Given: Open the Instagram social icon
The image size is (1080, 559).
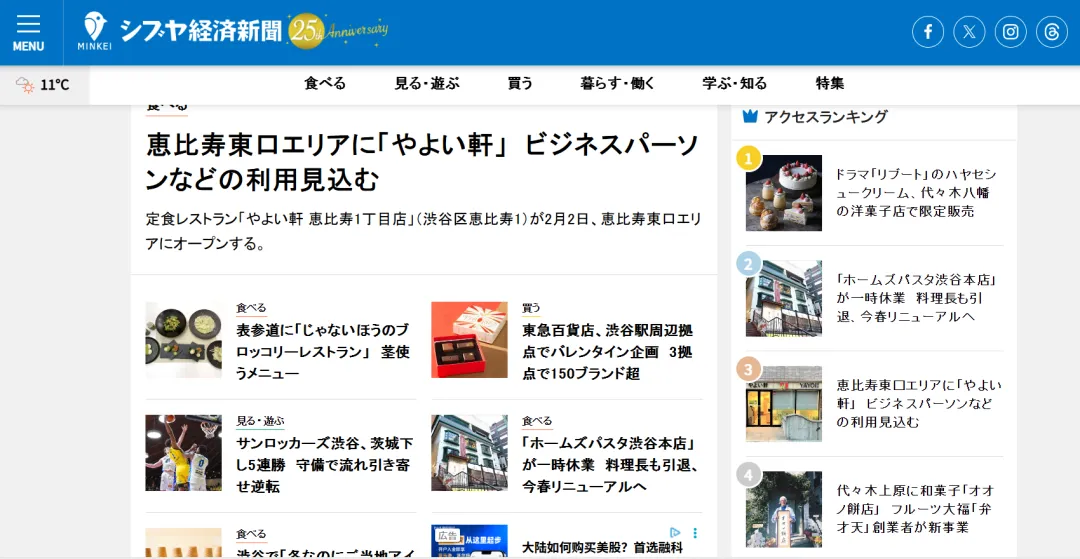Looking at the screenshot, I should tap(1010, 32).
